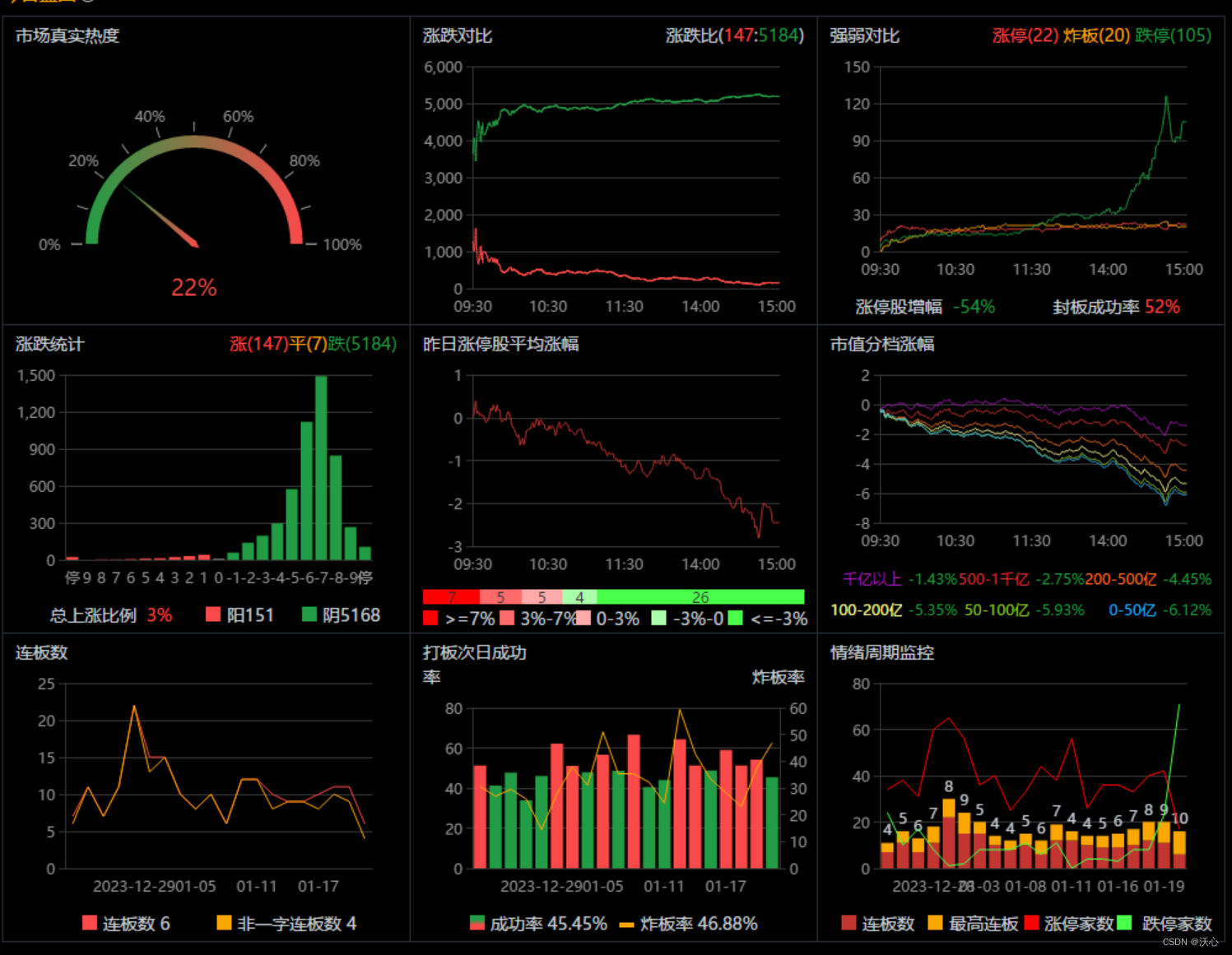Toggle 涨停家数 legend in 情绪周期监控
1232x955 pixels.
pos(1068,924)
